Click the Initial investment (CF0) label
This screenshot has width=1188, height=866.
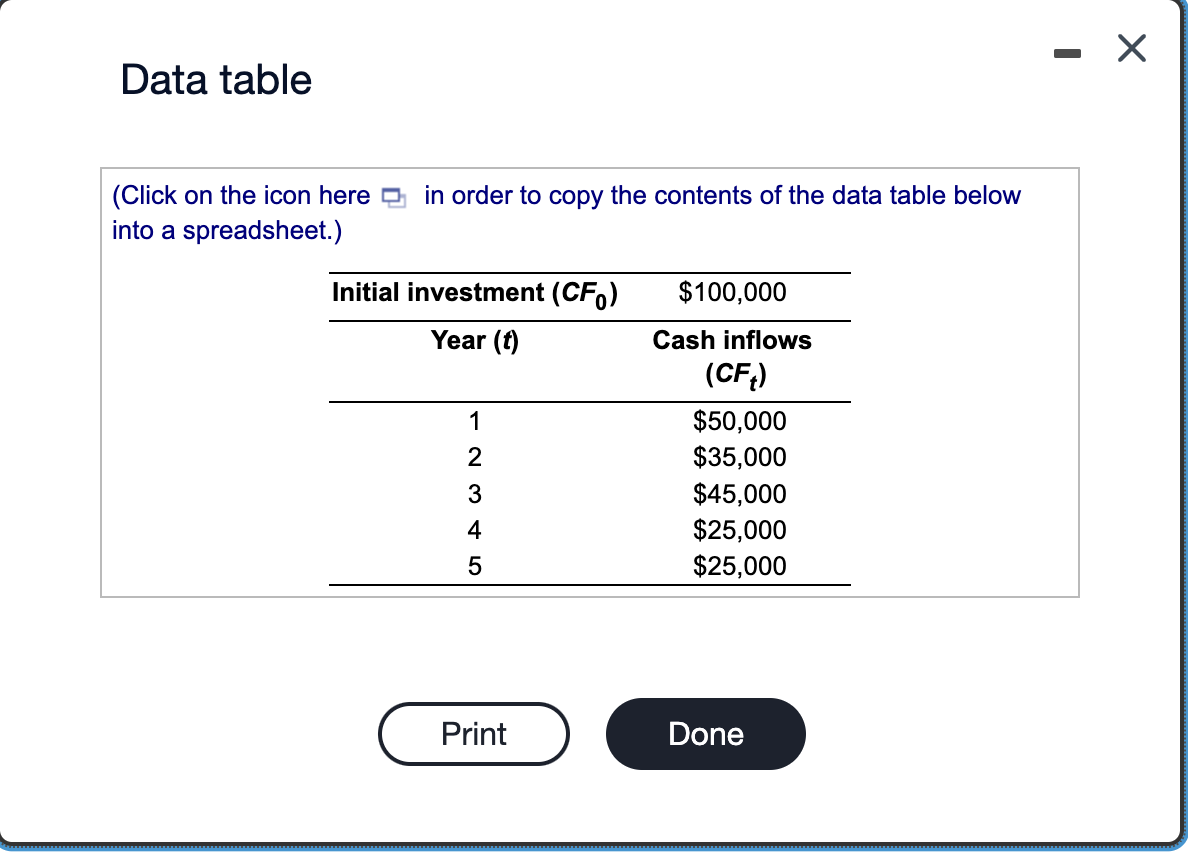(x=474, y=292)
